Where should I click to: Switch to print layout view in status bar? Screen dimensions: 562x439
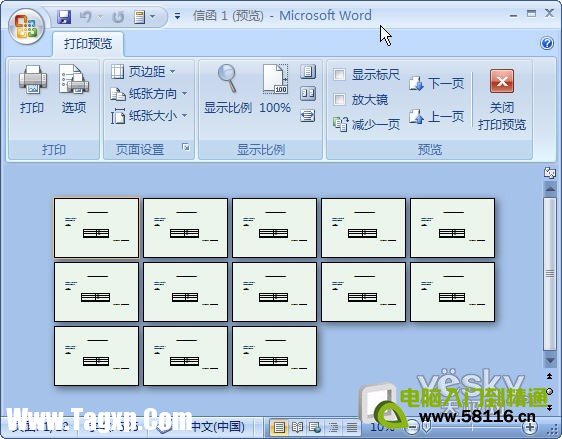pos(278,427)
